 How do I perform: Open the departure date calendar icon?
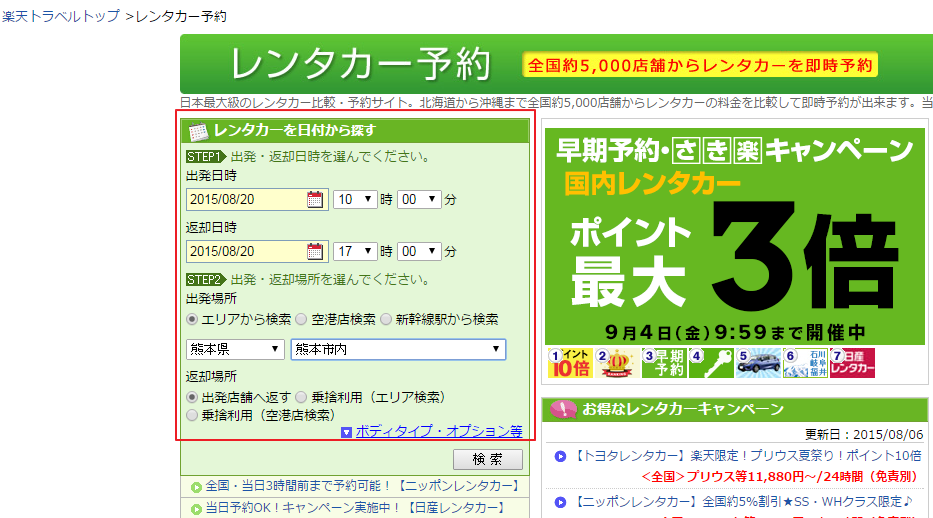pos(315,200)
